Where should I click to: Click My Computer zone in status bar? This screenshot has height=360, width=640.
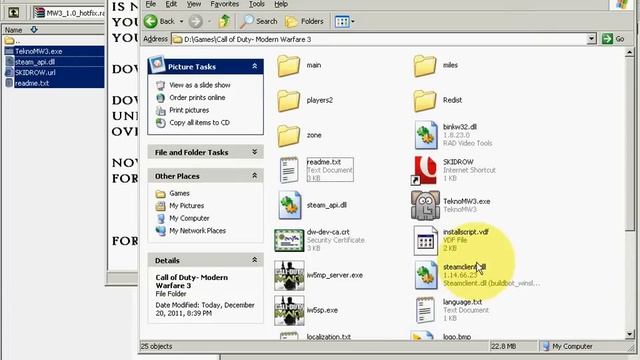(x=567, y=346)
